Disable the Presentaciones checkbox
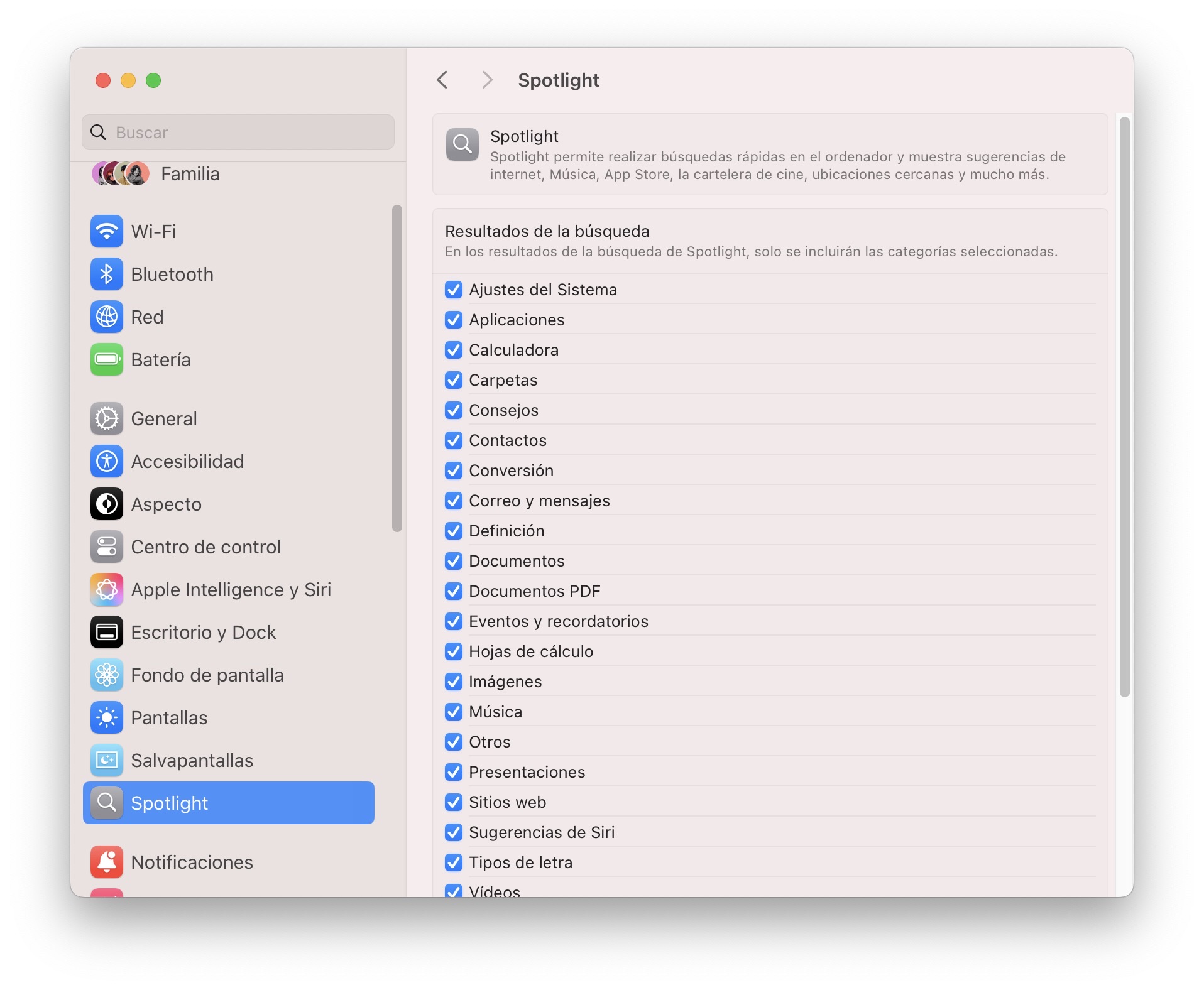This screenshot has height=990, width=1204. point(454,772)
